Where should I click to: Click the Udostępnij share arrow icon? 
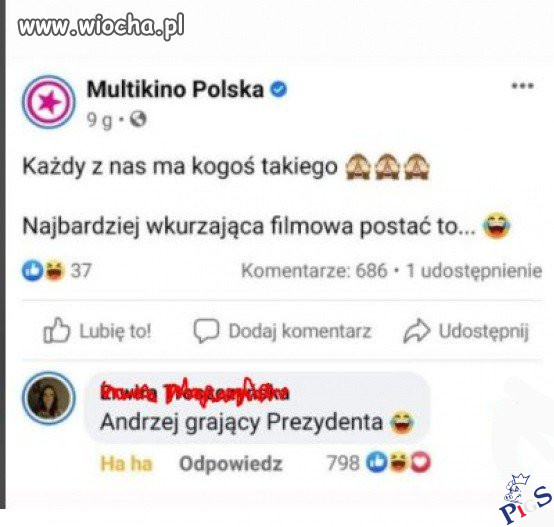[417, 331]
